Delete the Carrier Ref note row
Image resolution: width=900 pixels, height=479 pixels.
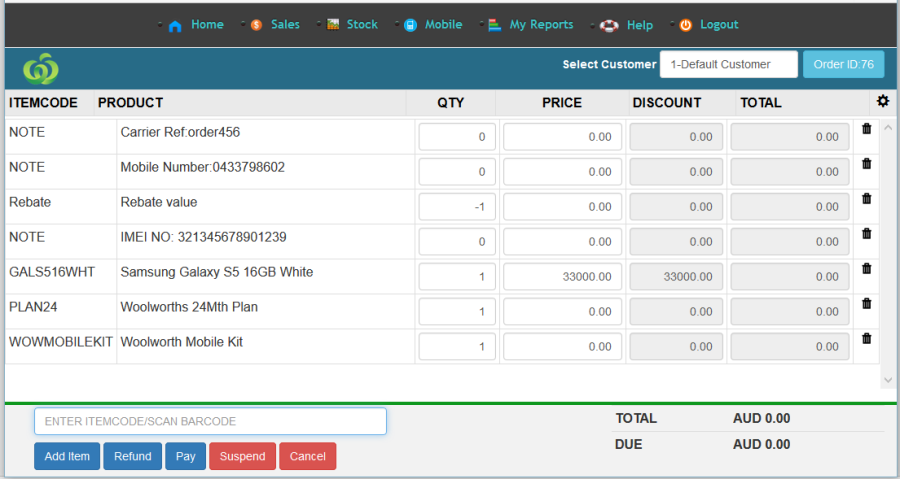[867, 129]
